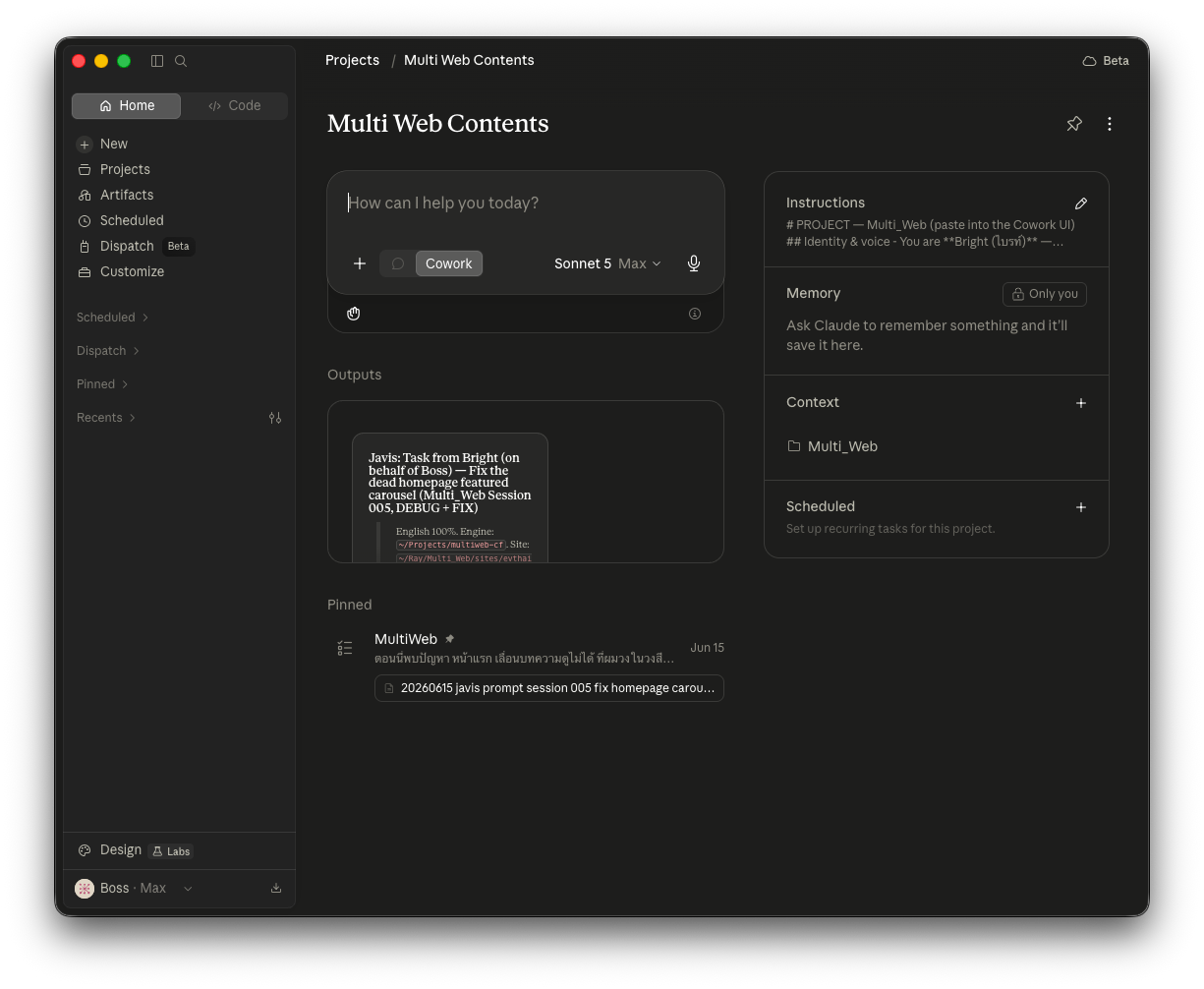
Task: Change Memory visibility via Only you
Action: [1045, 294]
